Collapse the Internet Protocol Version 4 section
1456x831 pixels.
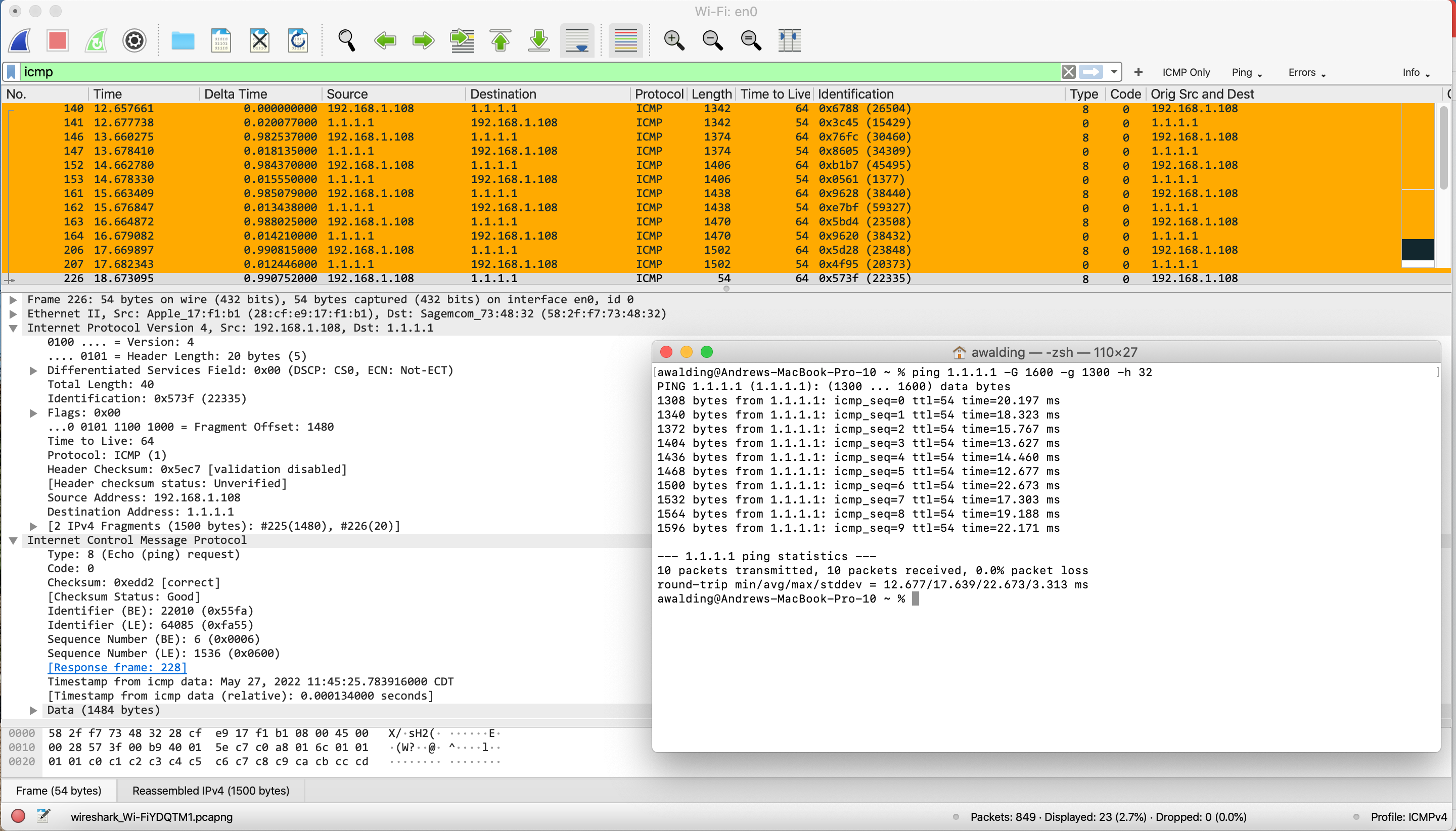(x=13, y=328)
